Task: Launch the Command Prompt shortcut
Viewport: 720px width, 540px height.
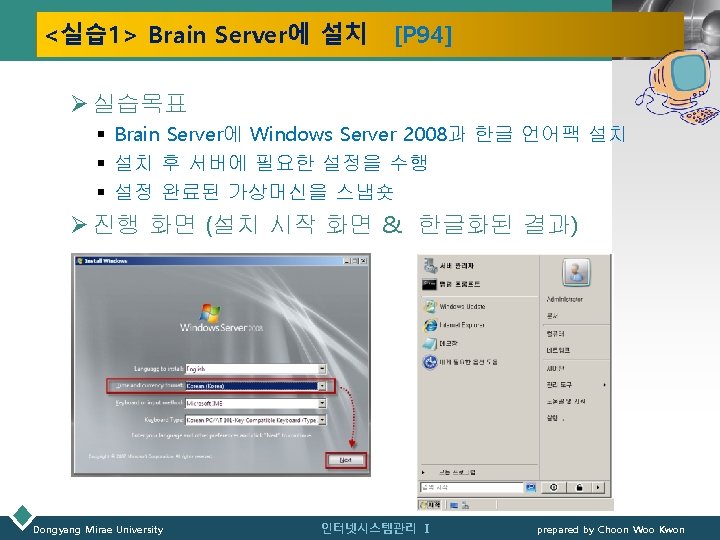Action: point(451,284)
